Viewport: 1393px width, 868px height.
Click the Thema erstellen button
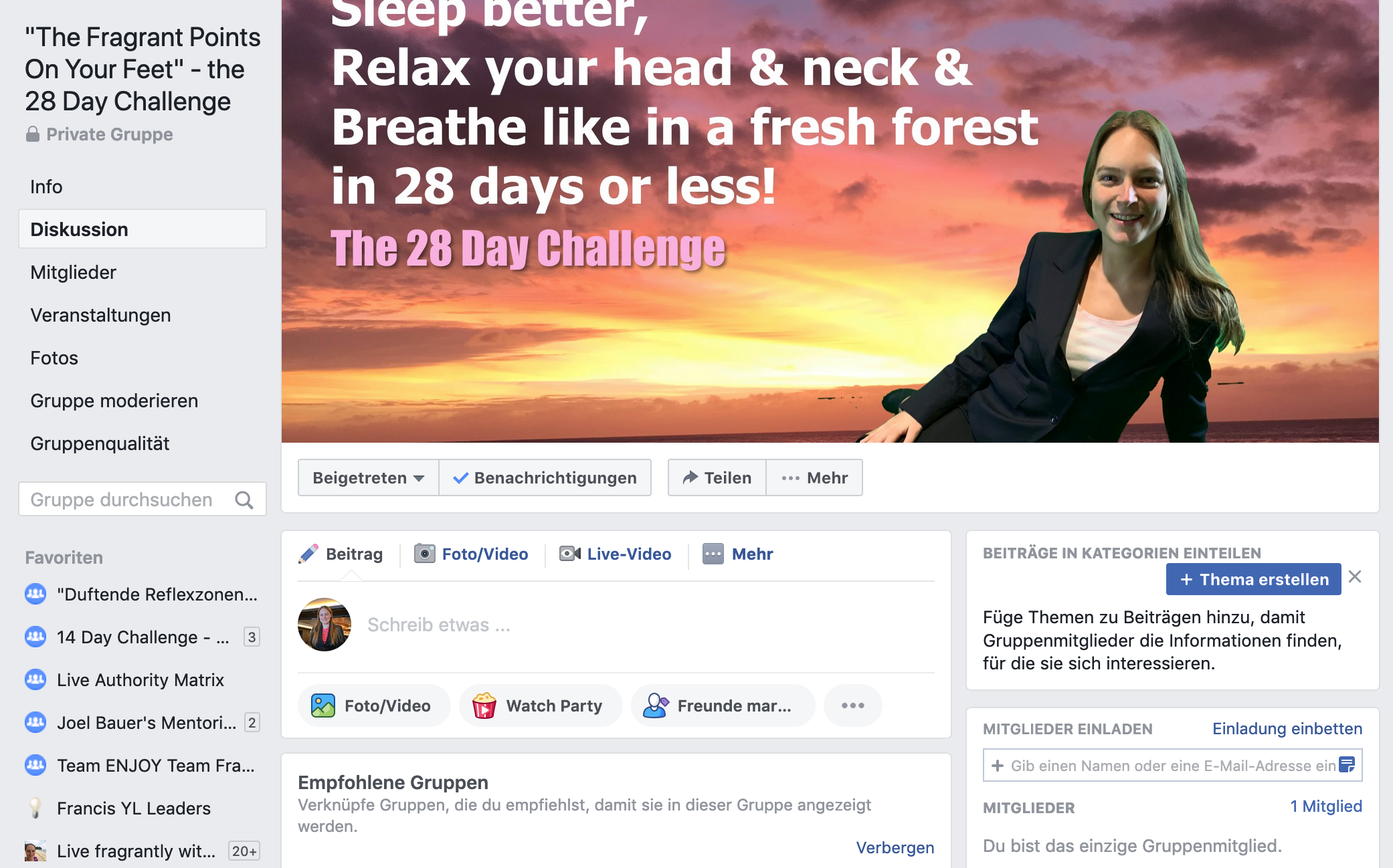(1254, 579)
